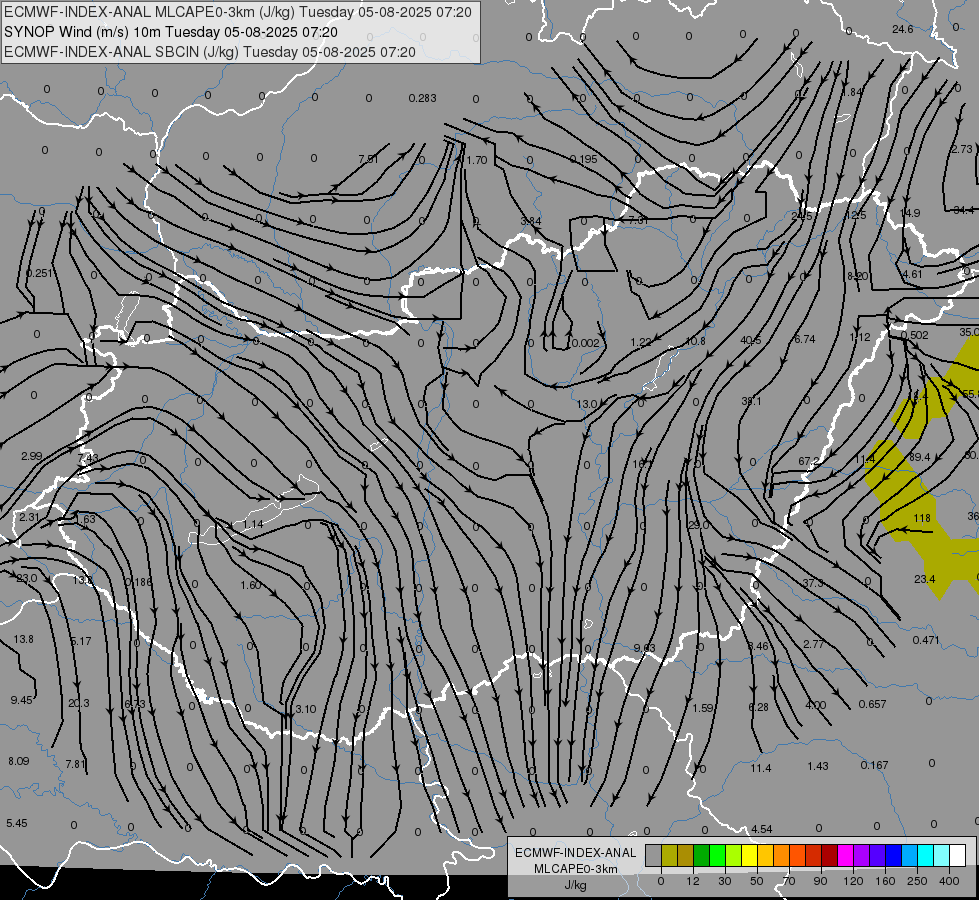
Task: Click the map value 67.2
Action: pyautogui.click(x=809, y=461)
